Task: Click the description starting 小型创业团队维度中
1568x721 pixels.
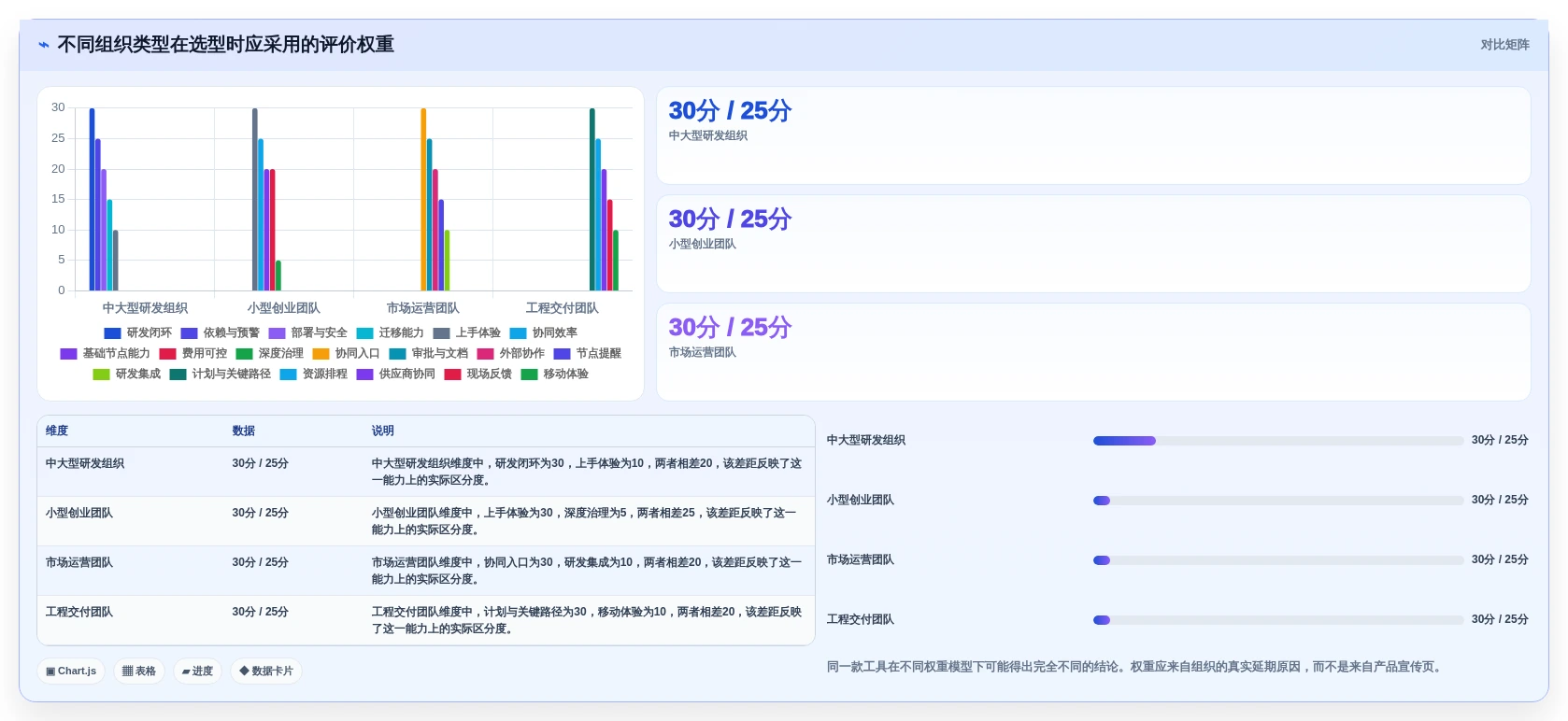Action: coord(585,521)
